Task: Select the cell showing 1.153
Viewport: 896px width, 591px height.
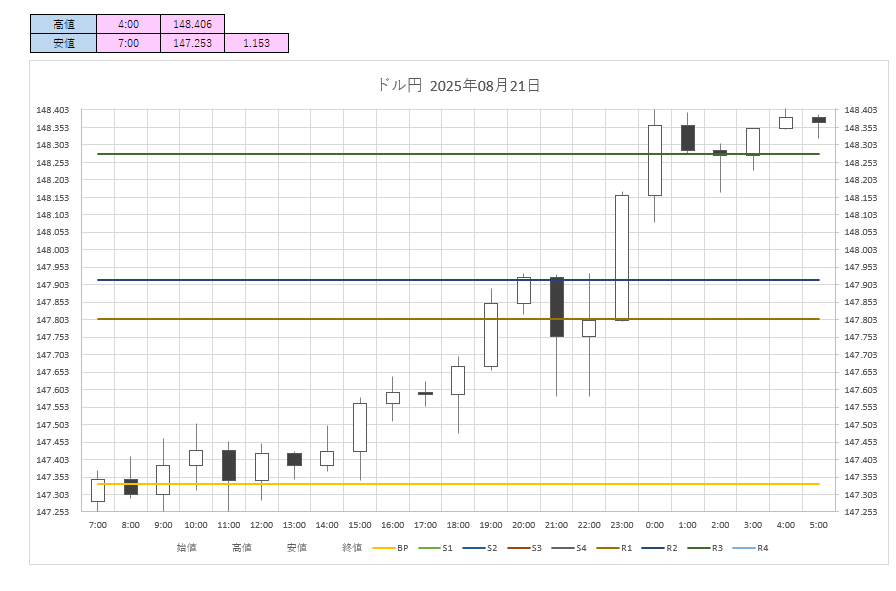Action: [256, 43]
